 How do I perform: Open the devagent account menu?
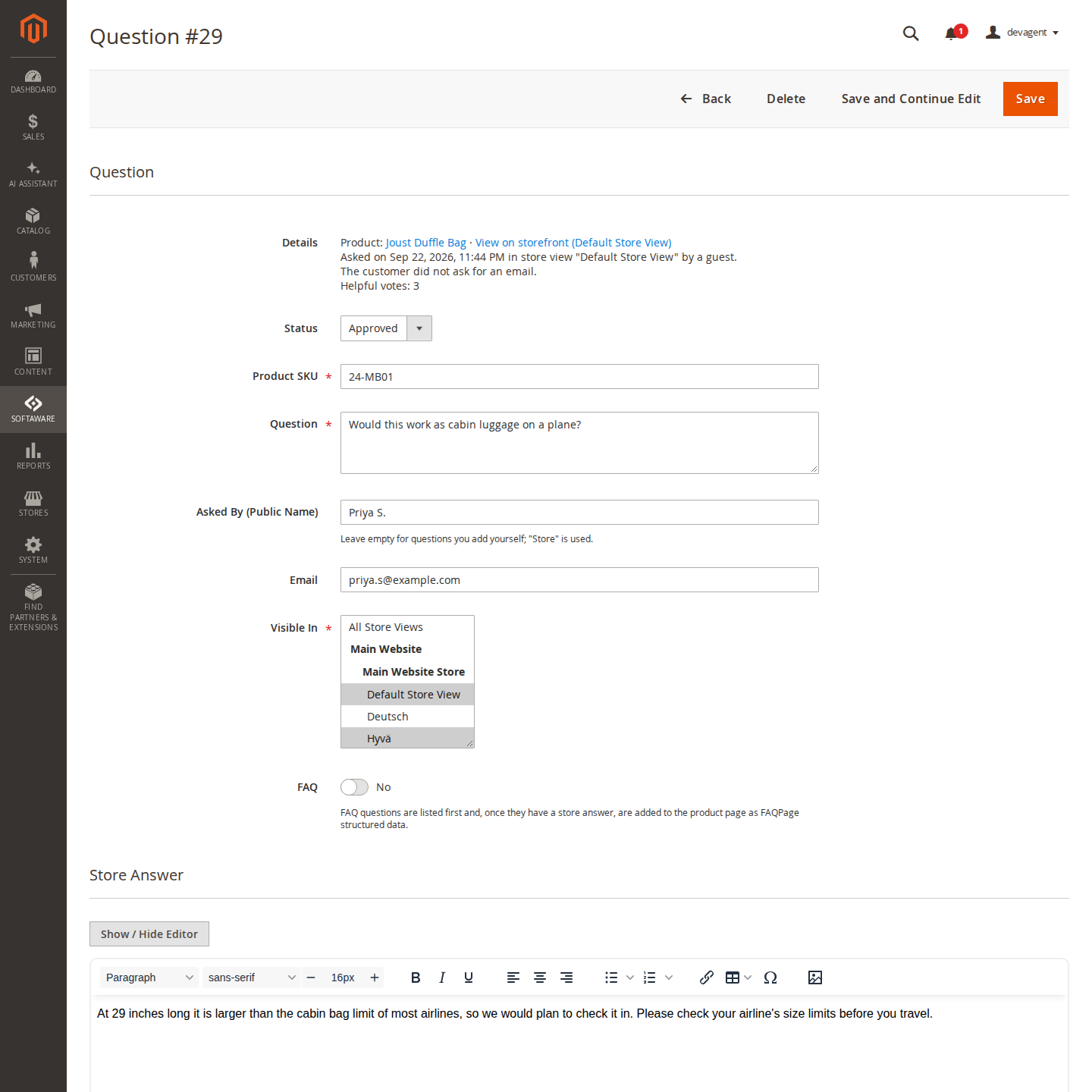click(x=1022, y=33)
